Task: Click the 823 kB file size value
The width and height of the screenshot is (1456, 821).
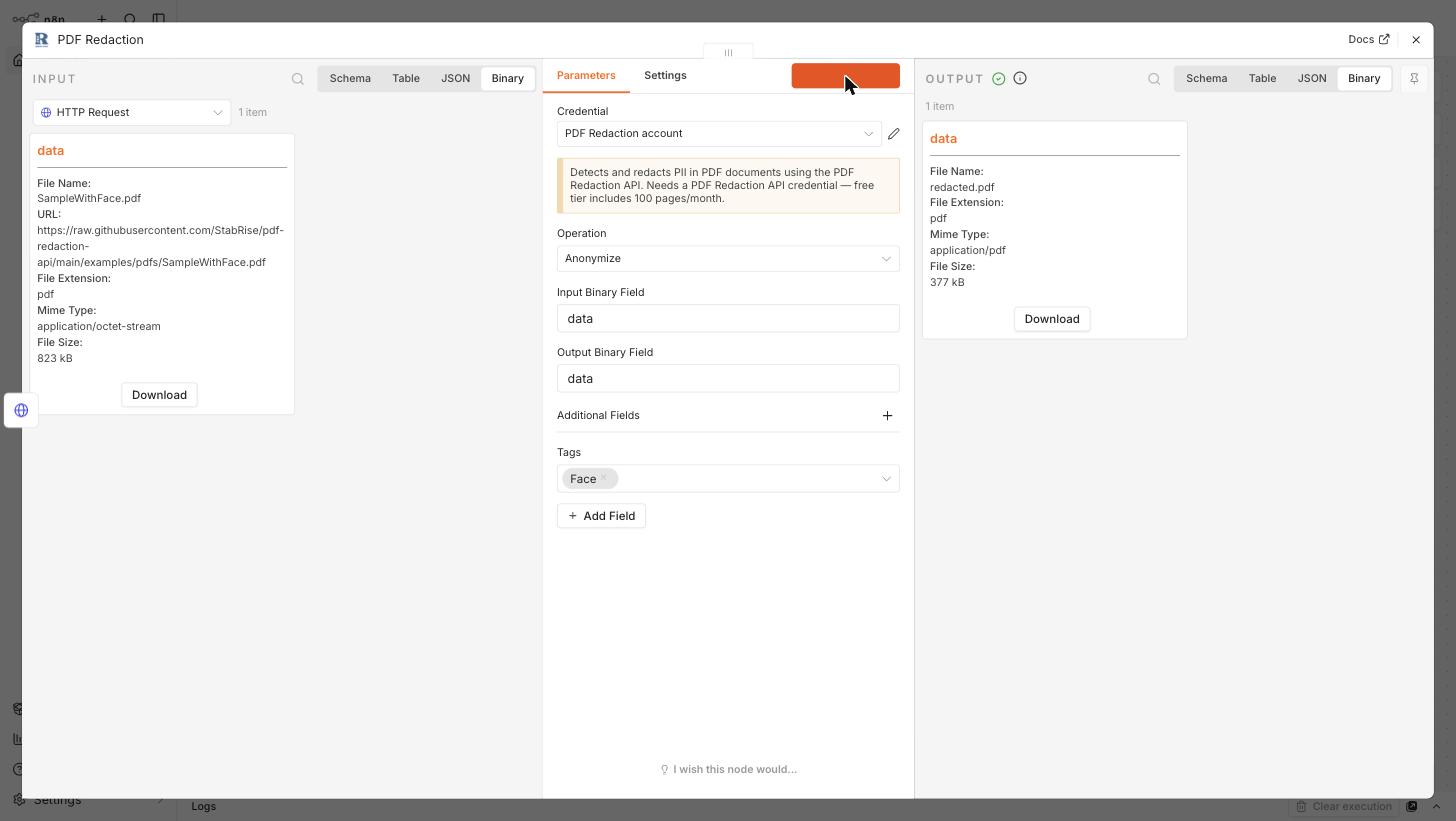Action: point(55,359)
